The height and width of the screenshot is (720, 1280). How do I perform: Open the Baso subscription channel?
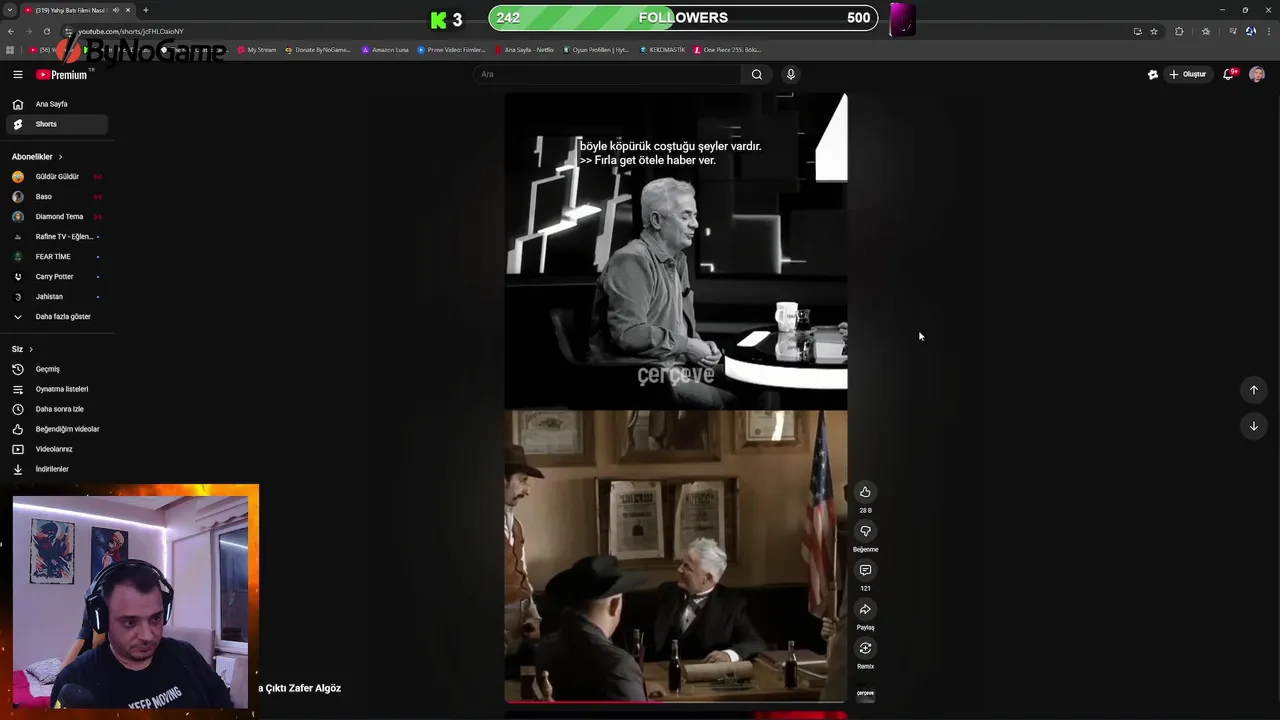[x=55, y=197]
